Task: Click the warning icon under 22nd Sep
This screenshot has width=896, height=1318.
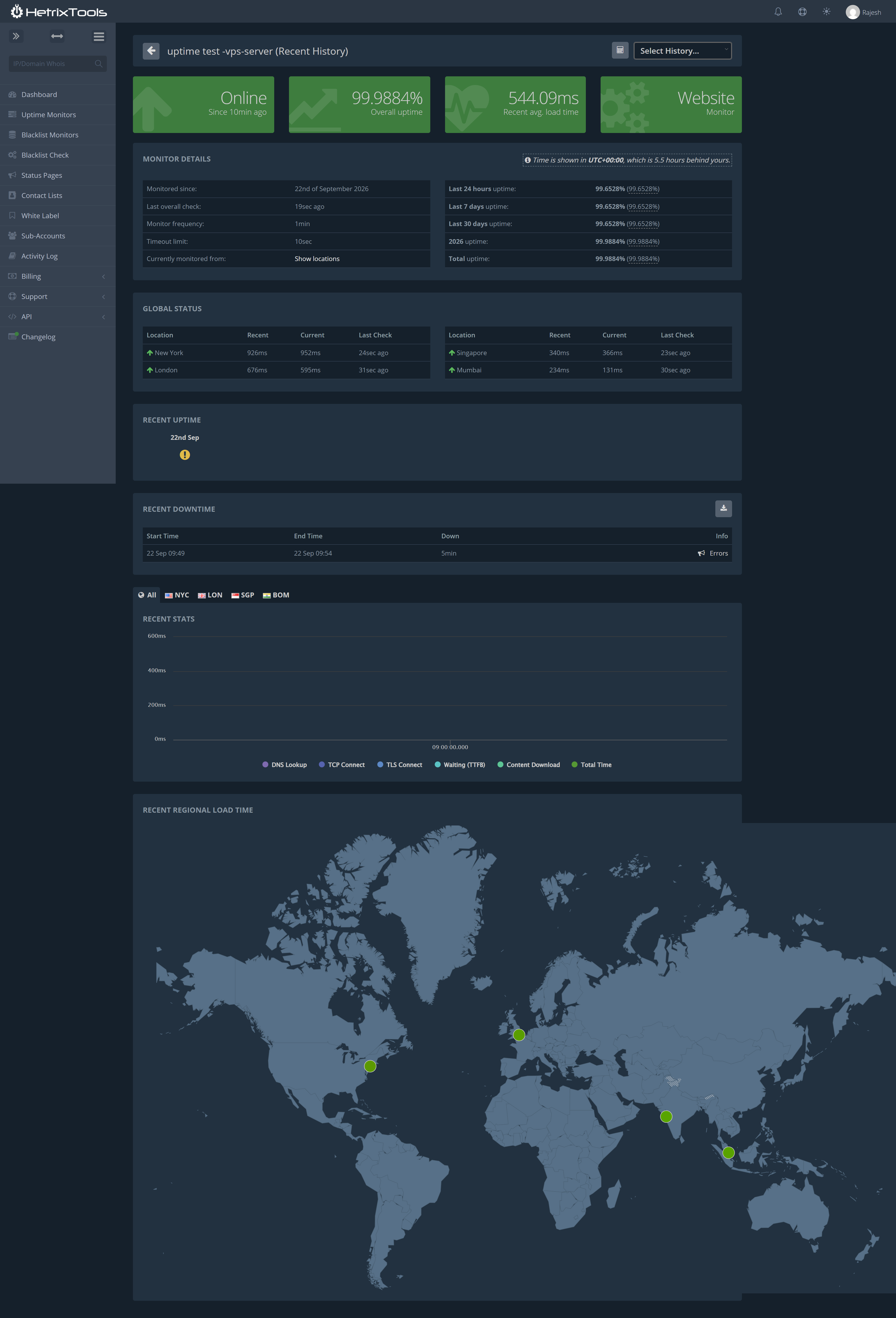Action: [185, 455]
